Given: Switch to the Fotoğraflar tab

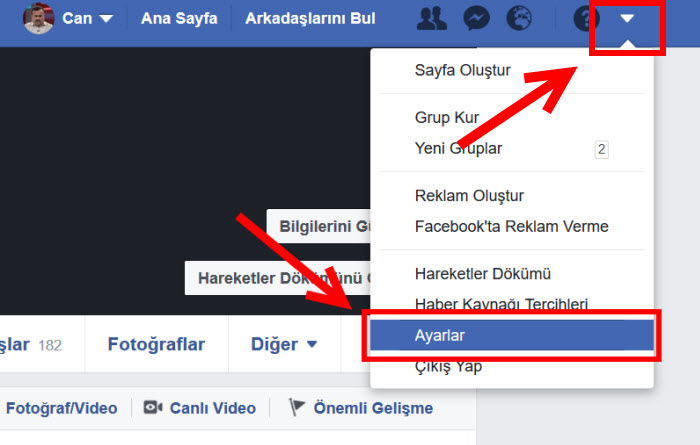Looking at the screenshot, I should (x=156, y=344).
